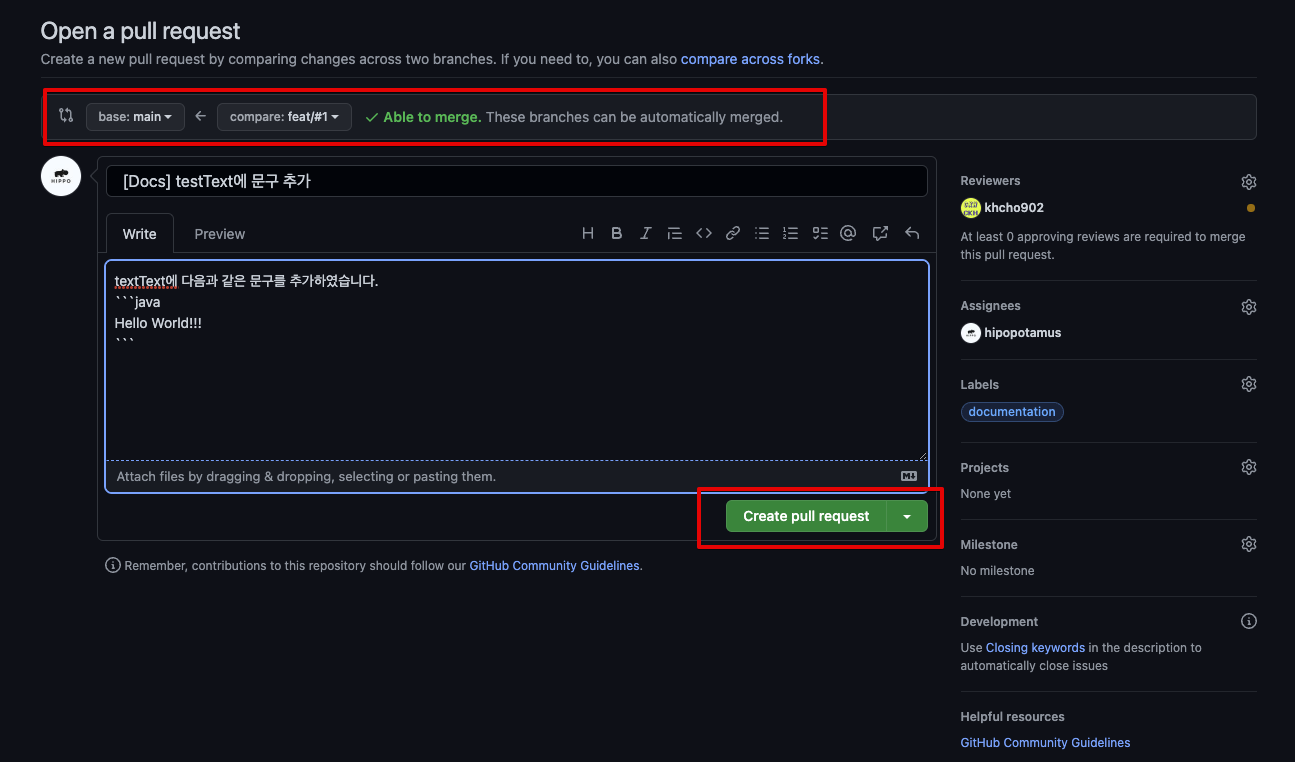1295x762 pixels.
Task: Switch to the Preview tab
Action: click(x=220, y=234)
